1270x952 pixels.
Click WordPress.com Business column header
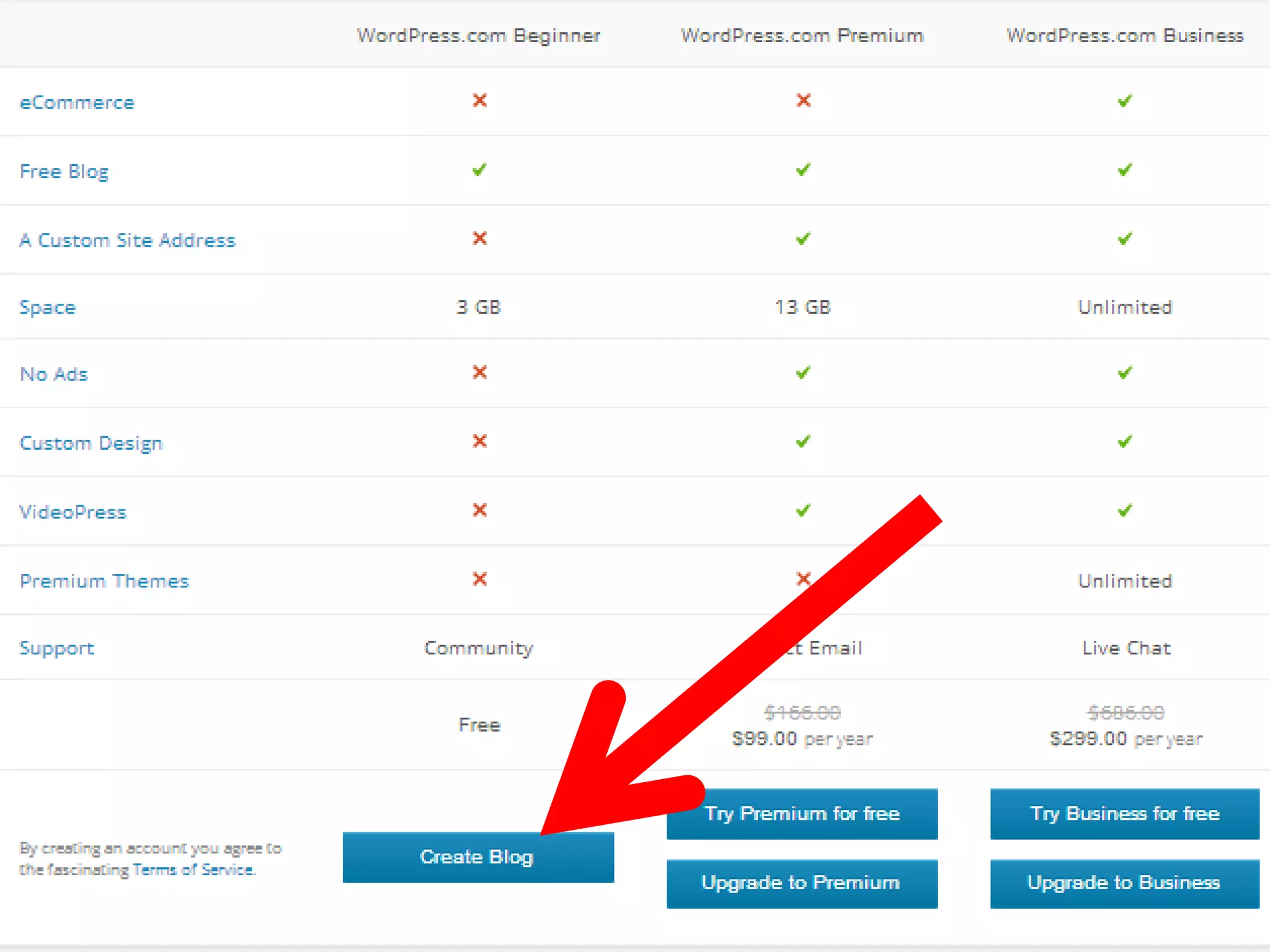click(1125, 36)
